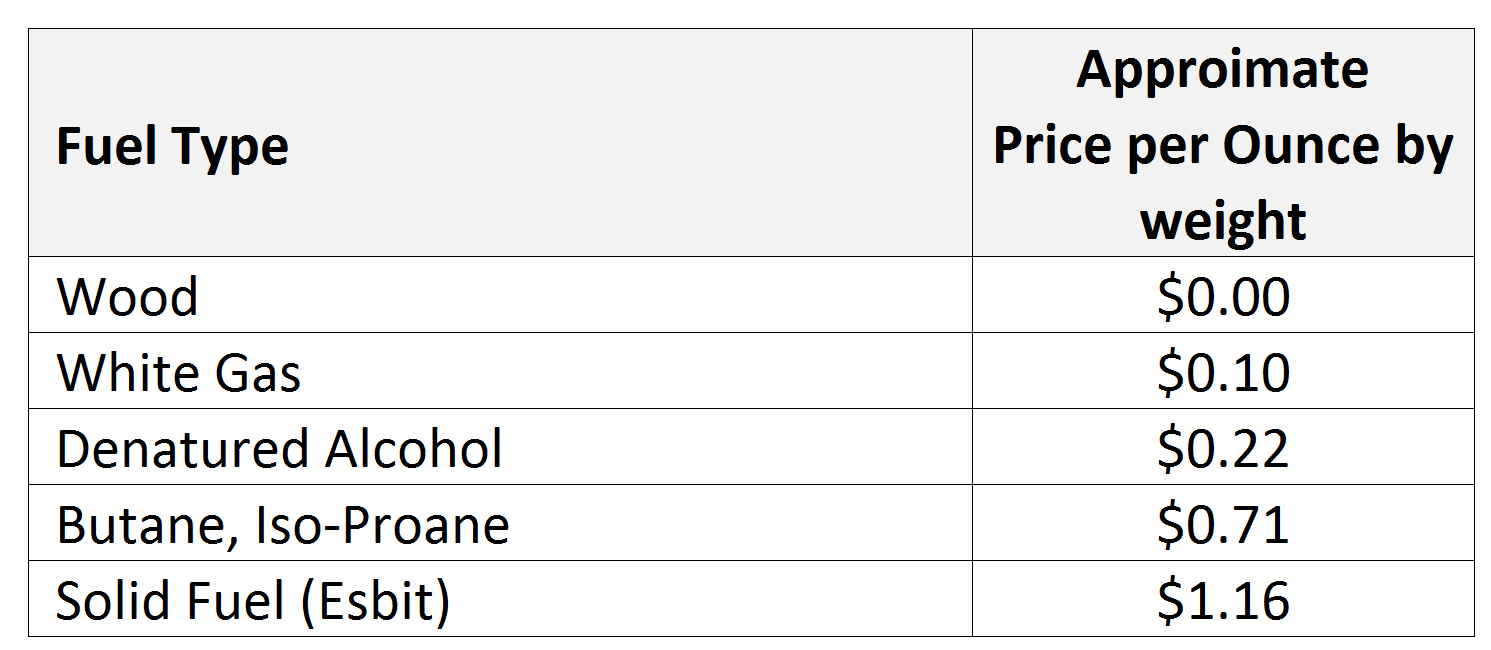Select the "Price per Ounce by" header line
This screenshot has height=650, width=1491.
tap(1222, 146)
